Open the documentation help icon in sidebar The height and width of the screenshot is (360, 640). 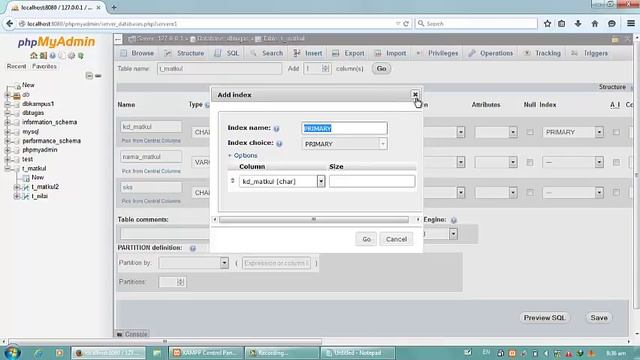click(53, 56)
